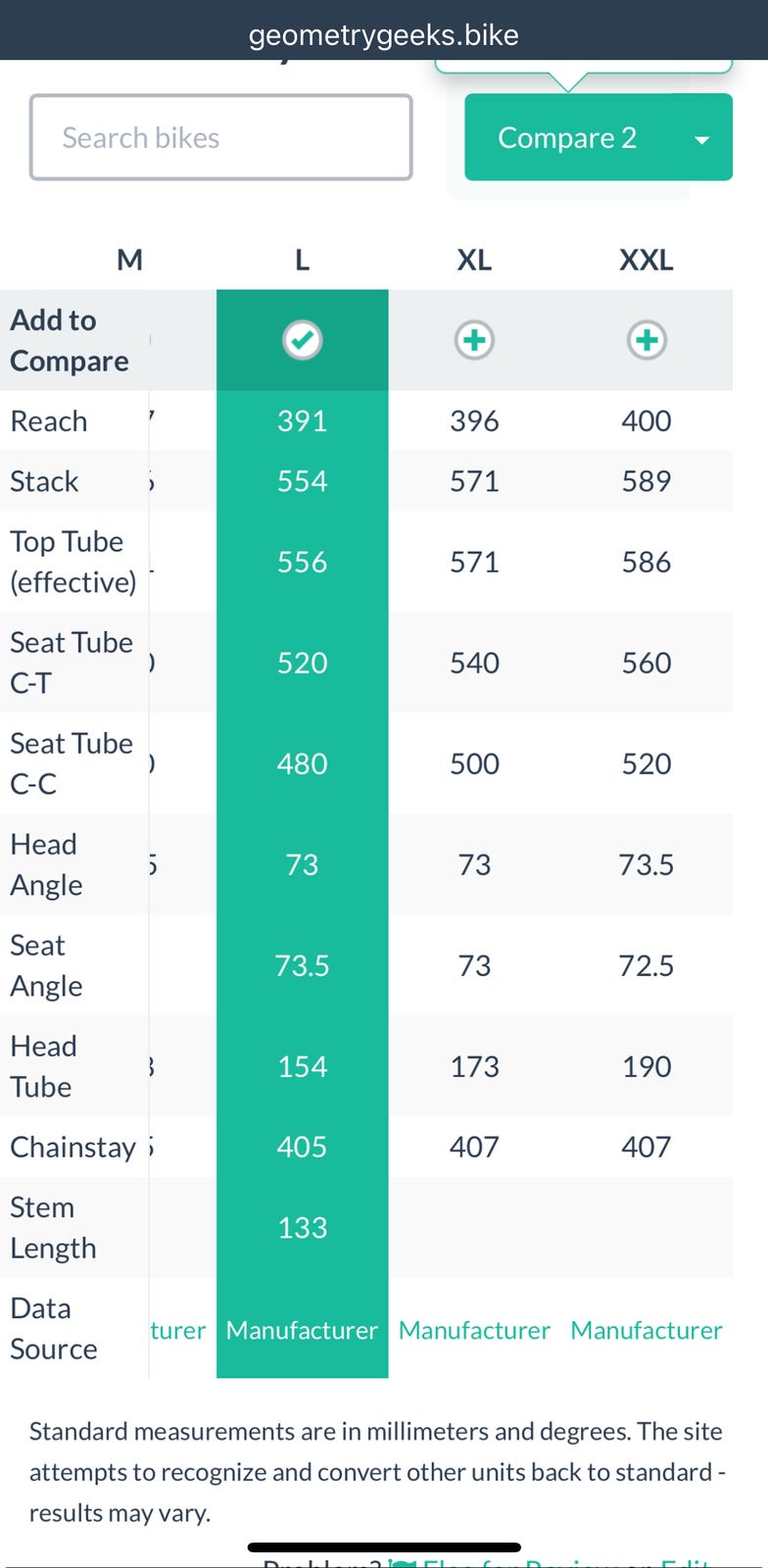
Task: Uncheck the L size compare checkmark
Action: coord(302,340)
